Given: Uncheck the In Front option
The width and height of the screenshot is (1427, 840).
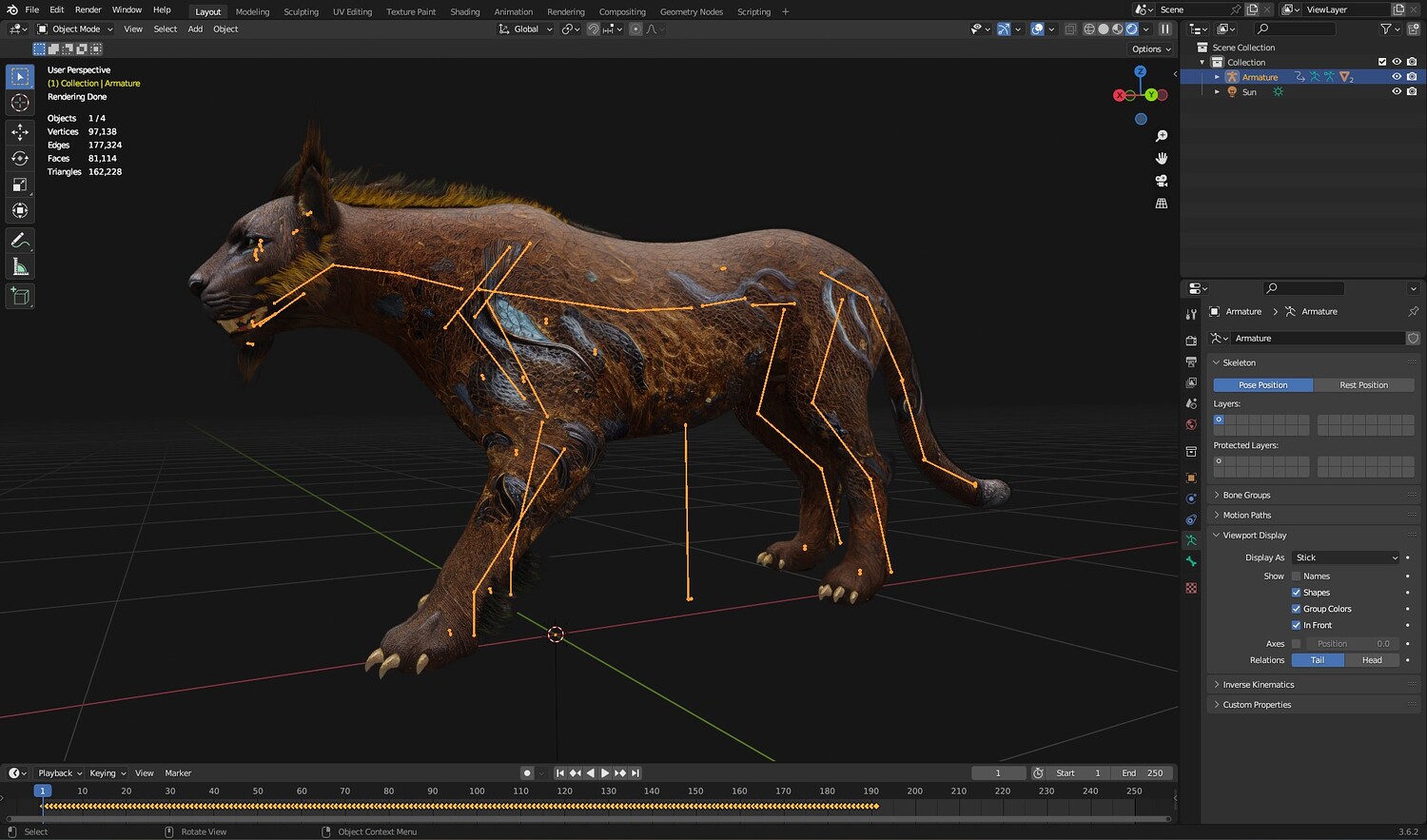Looking at the screenshot, I should pos(1296,625).
